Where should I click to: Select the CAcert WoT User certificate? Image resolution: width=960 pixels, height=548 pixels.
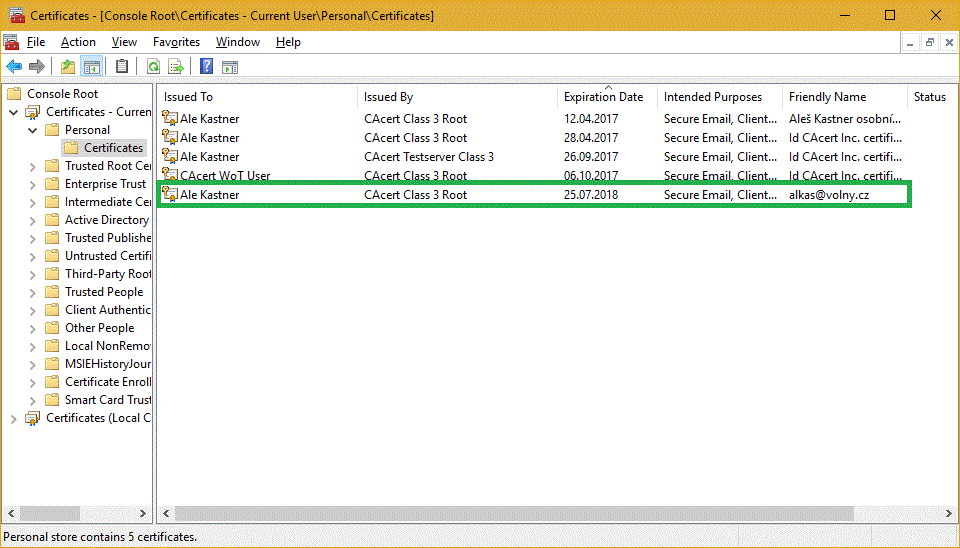(x=224, y=176)
